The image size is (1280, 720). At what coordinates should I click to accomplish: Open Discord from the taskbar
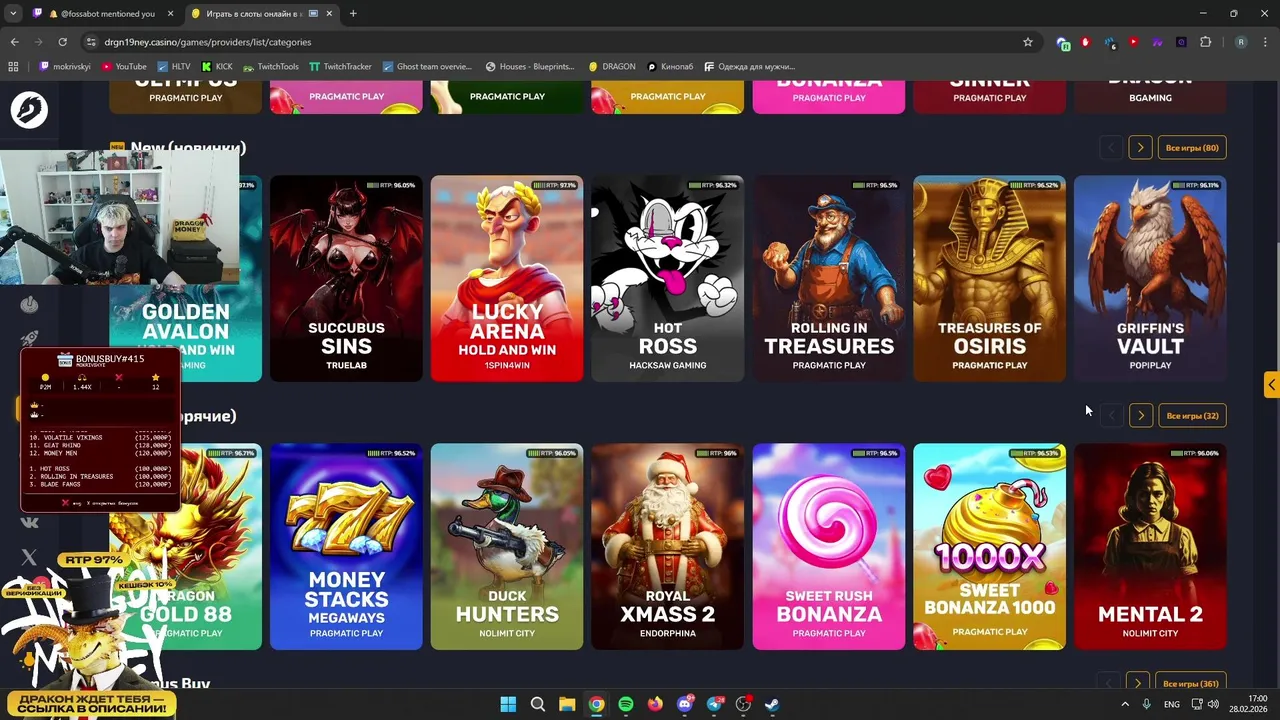(685, 704)
